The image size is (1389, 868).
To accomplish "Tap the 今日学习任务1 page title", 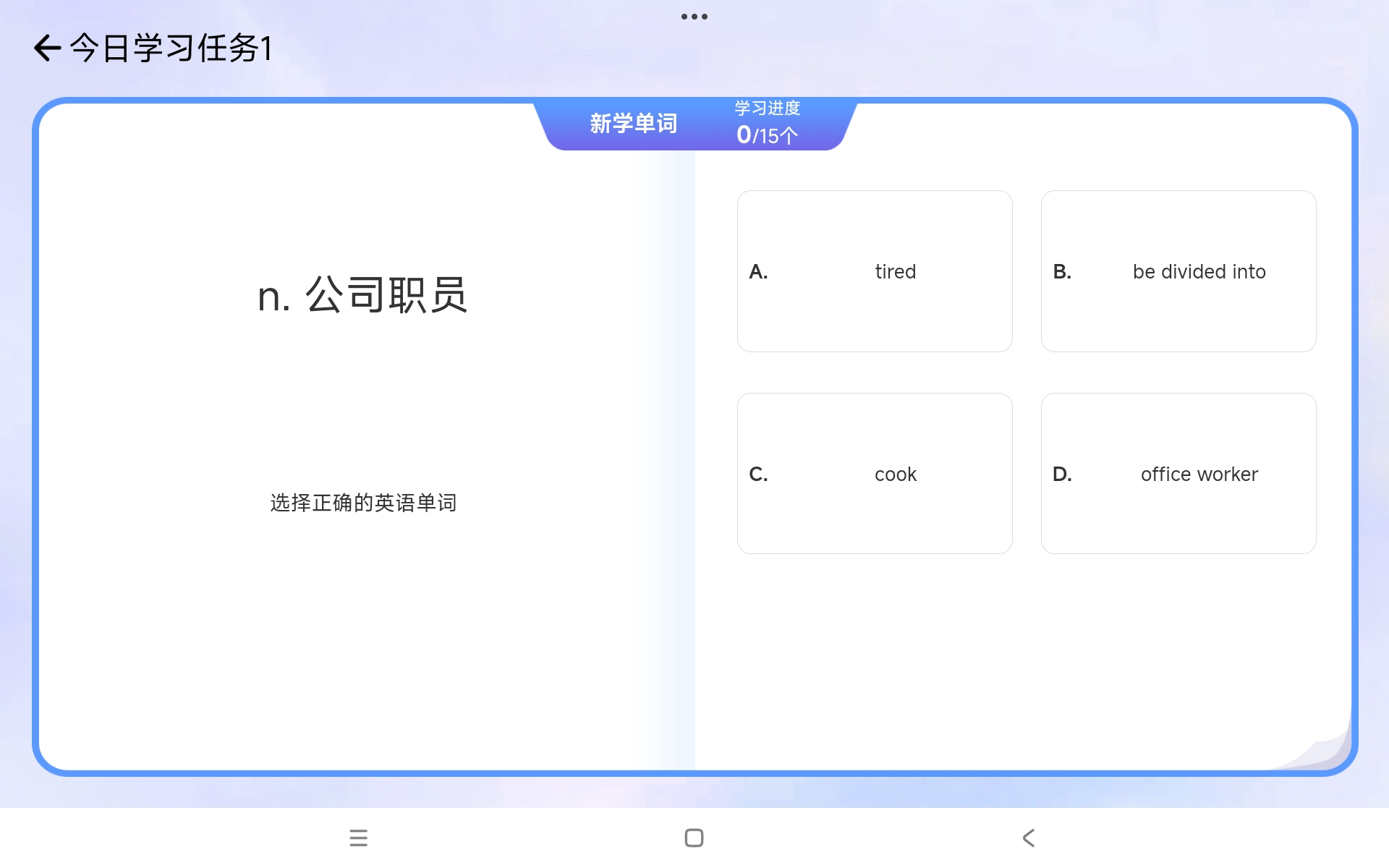I will (x=171, y=48).
